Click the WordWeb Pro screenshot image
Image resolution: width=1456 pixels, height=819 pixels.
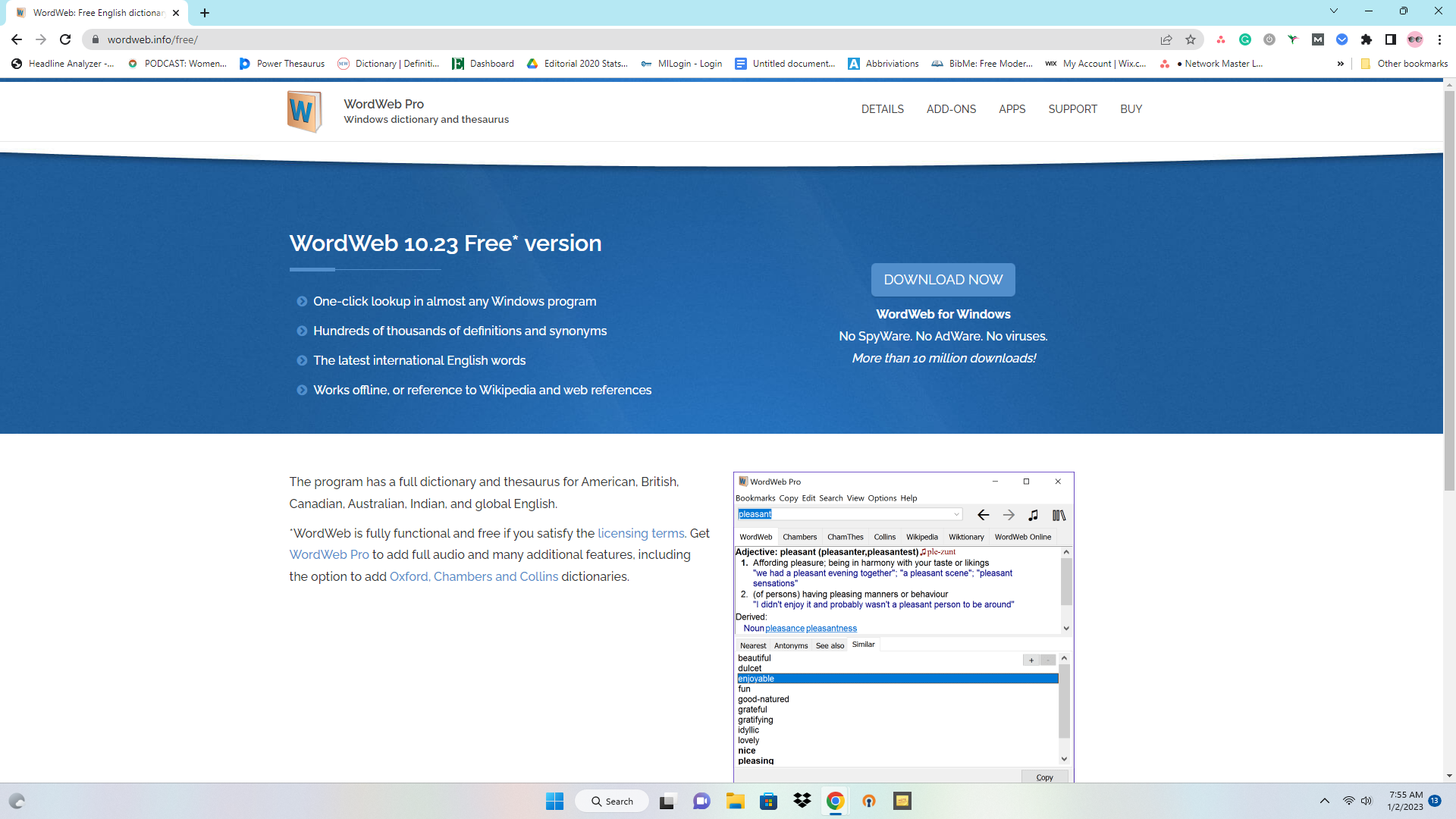click(903, 626)
